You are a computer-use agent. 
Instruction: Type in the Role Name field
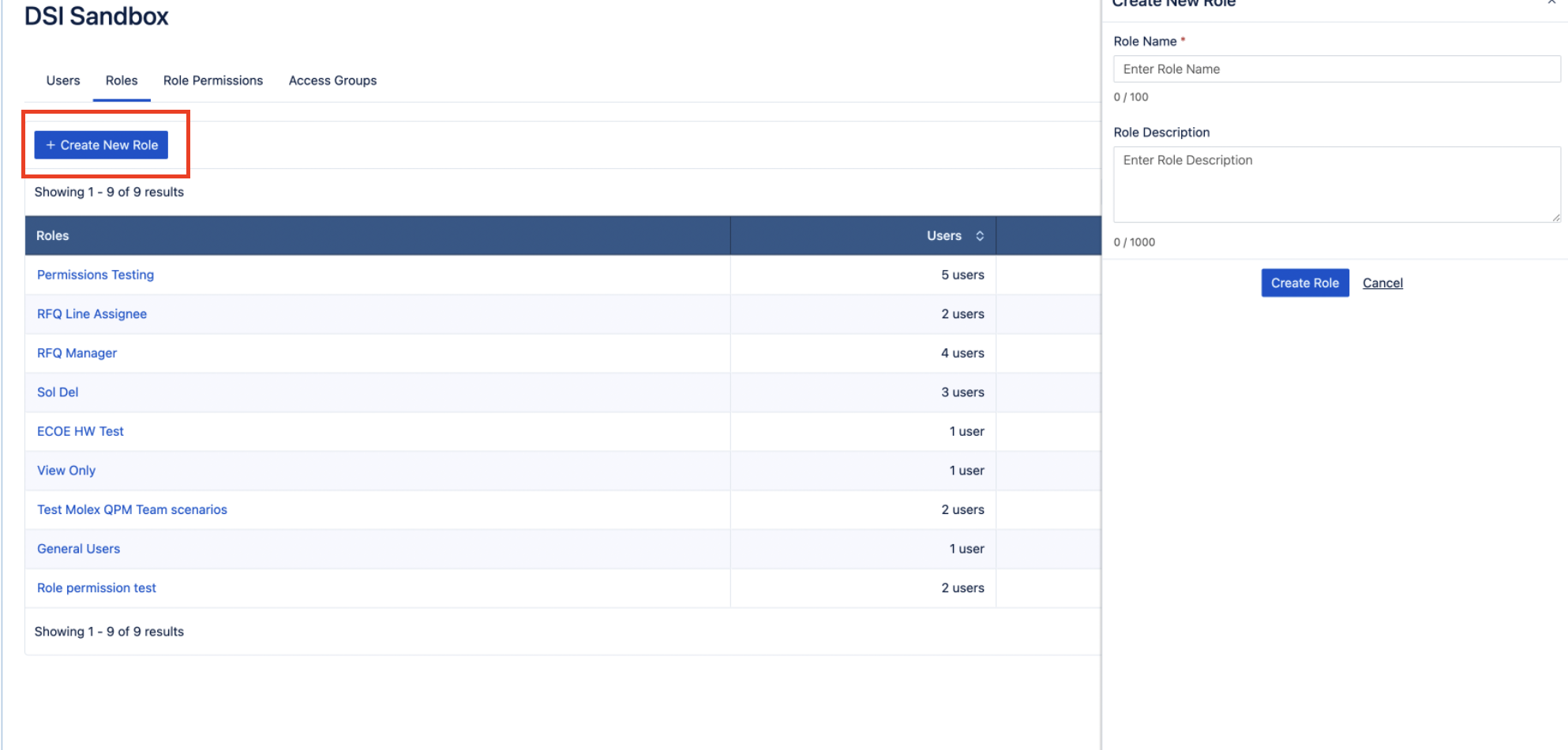pos(1336,69)
